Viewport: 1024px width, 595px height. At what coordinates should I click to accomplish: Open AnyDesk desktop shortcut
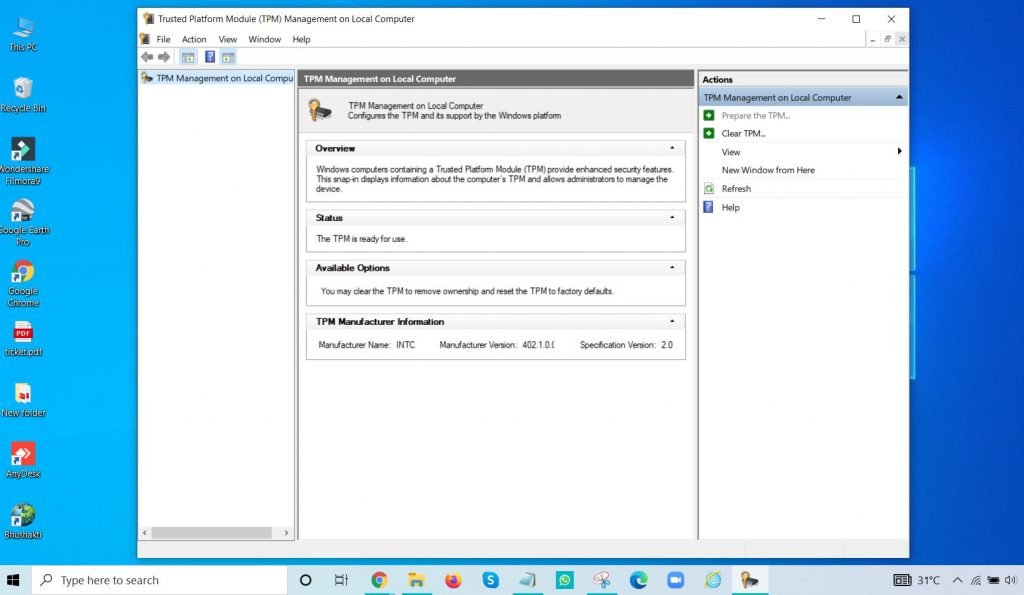22,455
